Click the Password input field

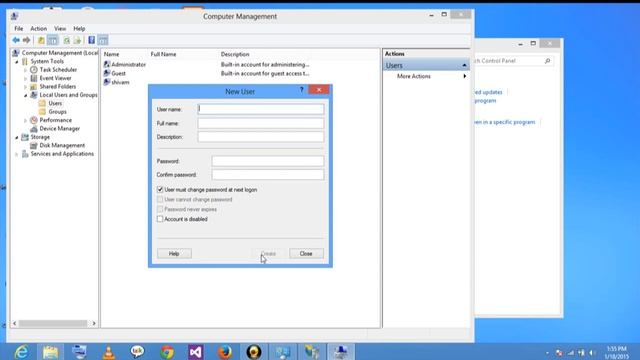pos(268,161)
